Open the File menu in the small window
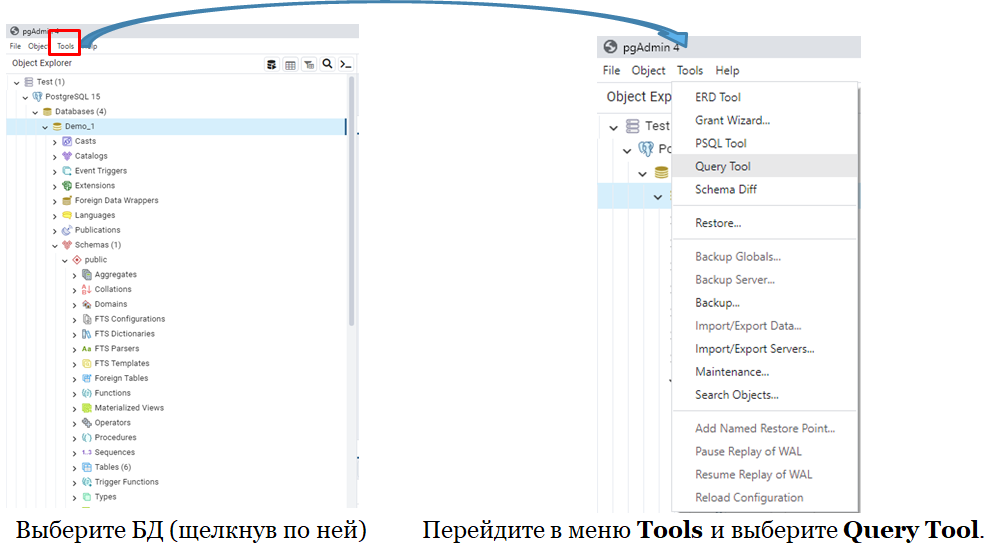Image resolution: width=1002 pixels, height=558 pixels. [x=15, y=46]
